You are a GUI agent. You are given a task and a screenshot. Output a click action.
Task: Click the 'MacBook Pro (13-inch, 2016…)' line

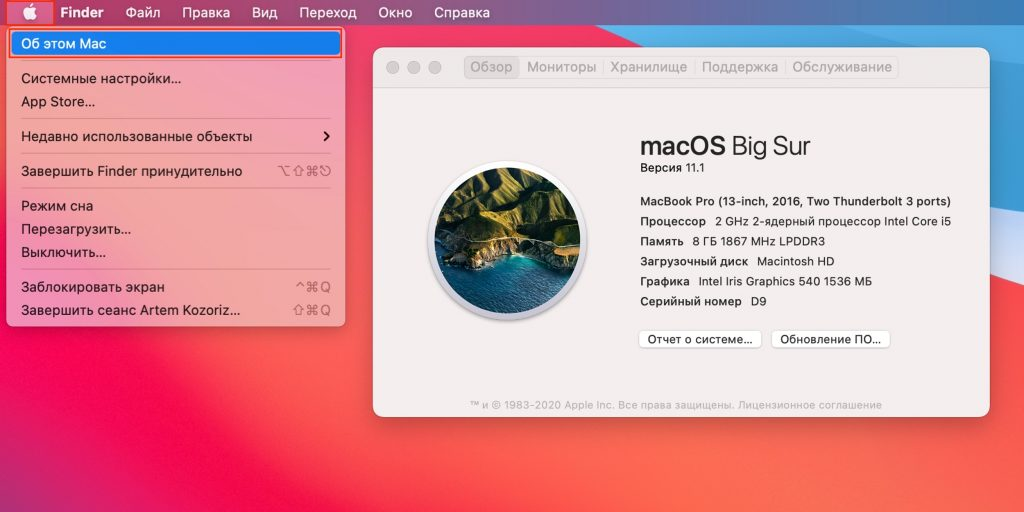tap(795, 201)
